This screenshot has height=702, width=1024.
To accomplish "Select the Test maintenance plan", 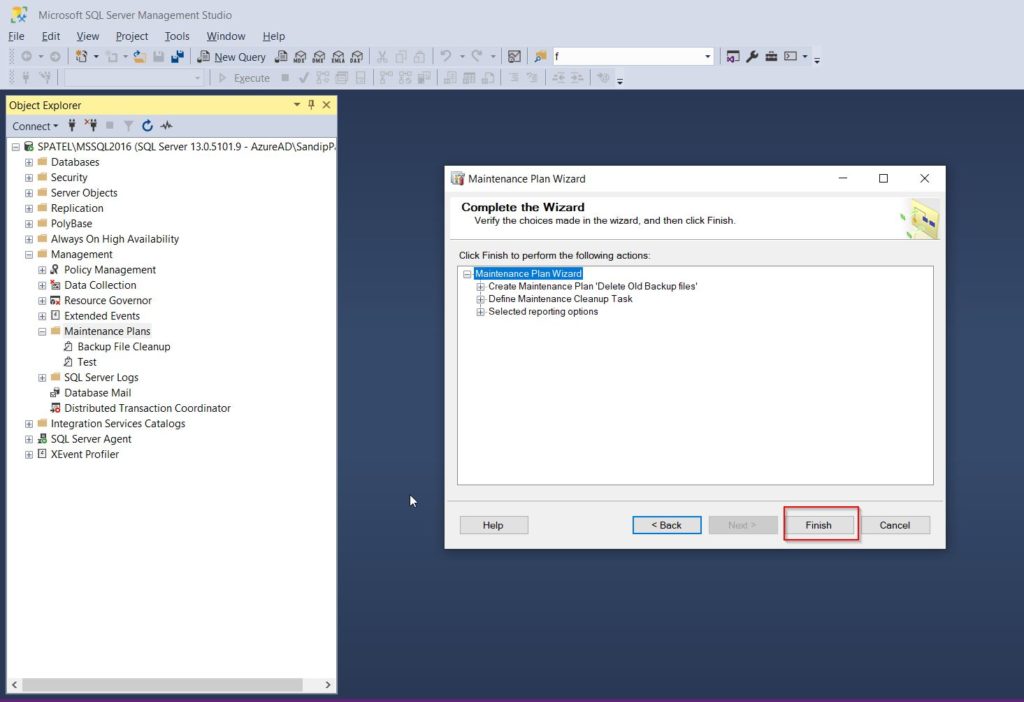I will click(x=86, y=362).
